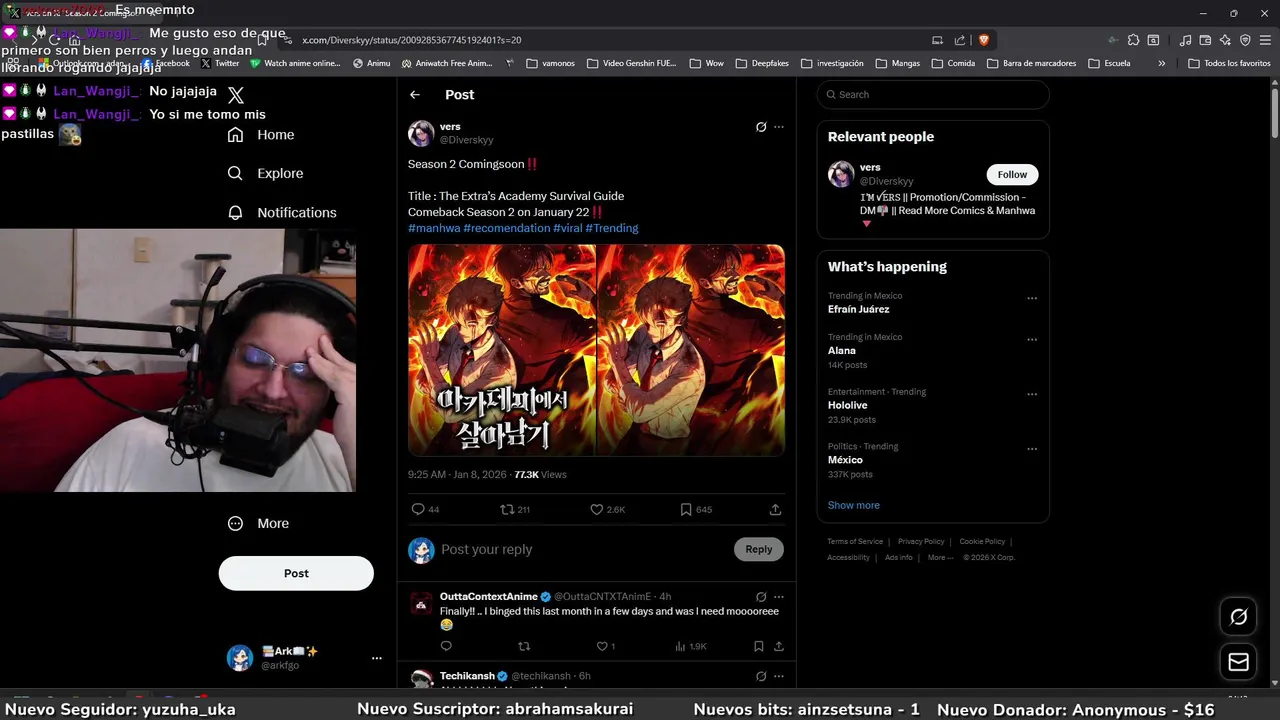Viewport: 1280px width, 720px height.
Task: Click share page icon in address bar
Action: [960, 40]
